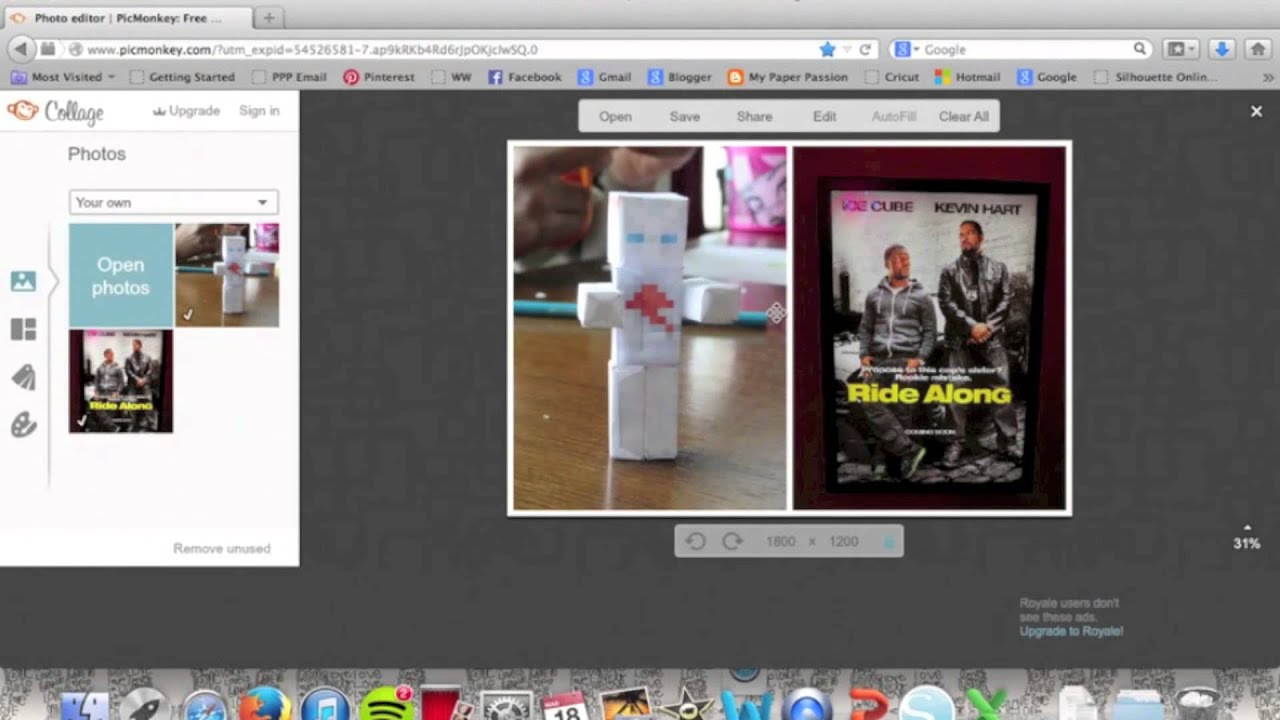The width and height of the screenshot is (1280, 720).
Task: Click the Upgrade link with crown
Action: [186, 111]
